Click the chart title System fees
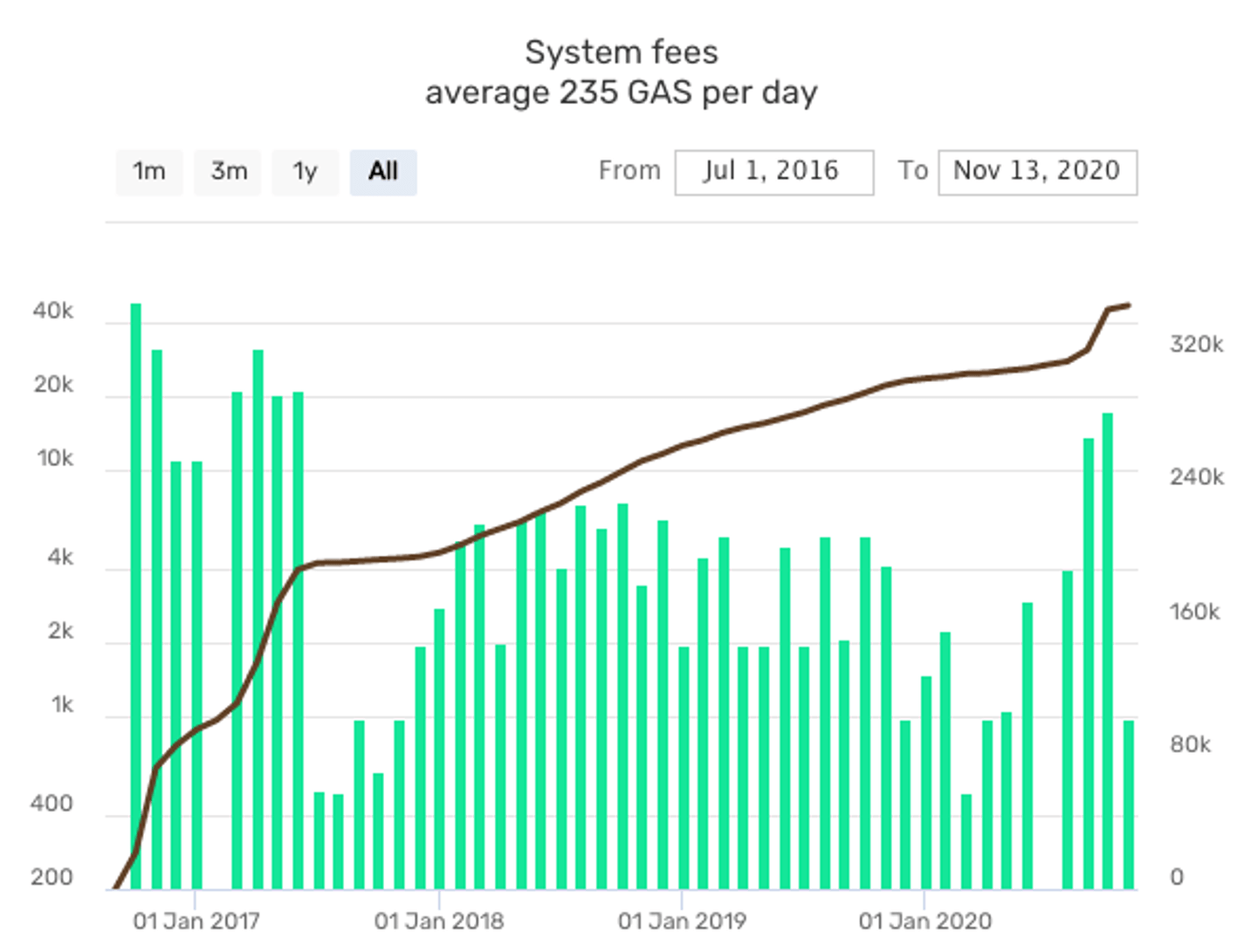This screenshot has width=1257, height=952. click(622, 52)
